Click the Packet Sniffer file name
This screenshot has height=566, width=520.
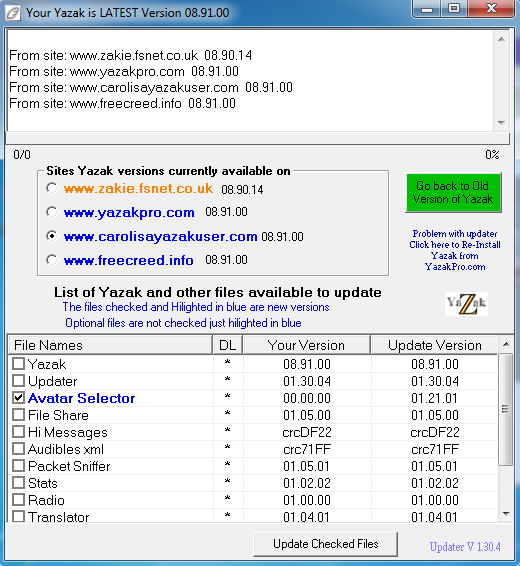(x=69, y=466)
